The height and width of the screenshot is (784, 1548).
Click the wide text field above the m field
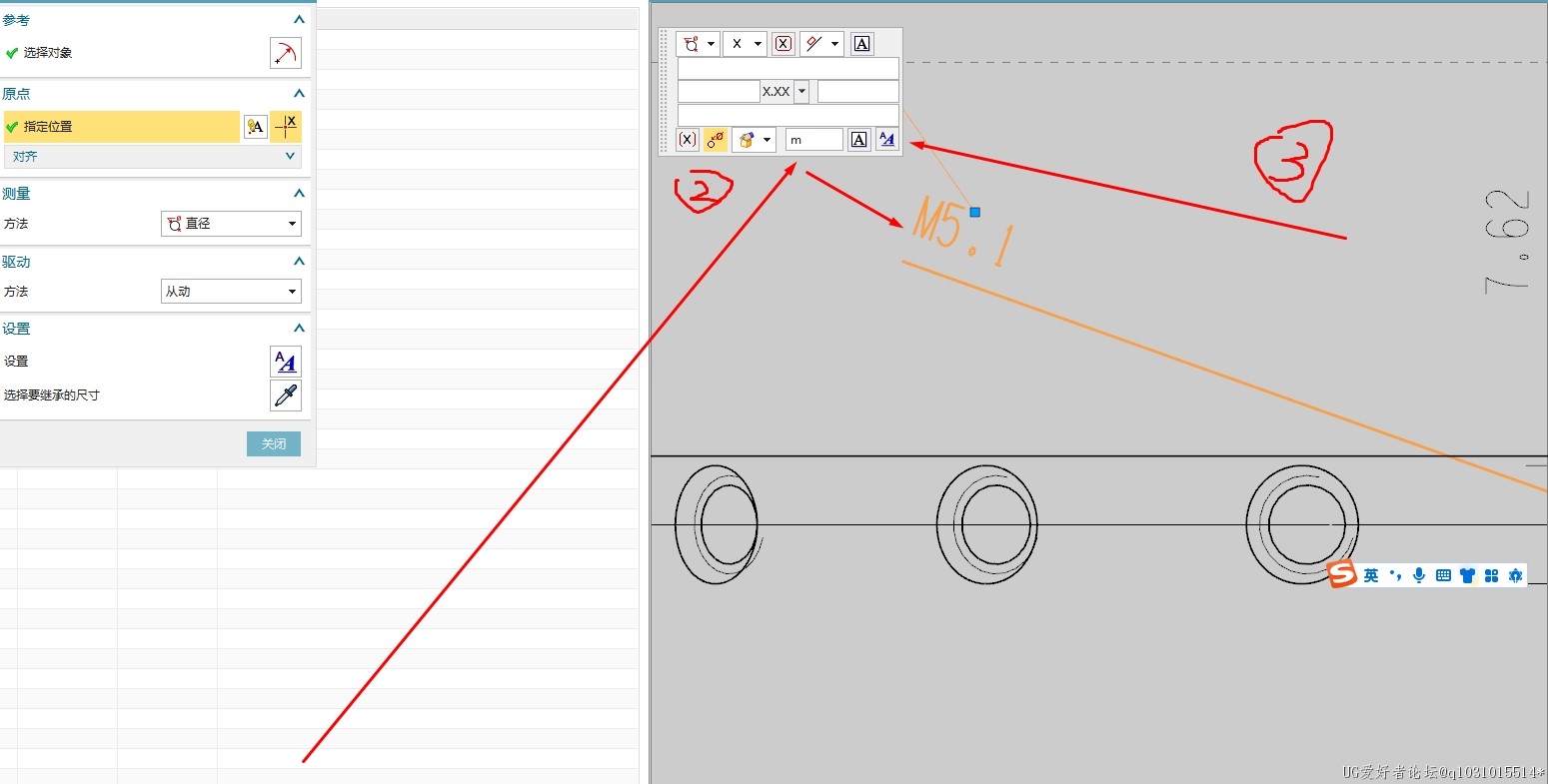coord(788,115)
